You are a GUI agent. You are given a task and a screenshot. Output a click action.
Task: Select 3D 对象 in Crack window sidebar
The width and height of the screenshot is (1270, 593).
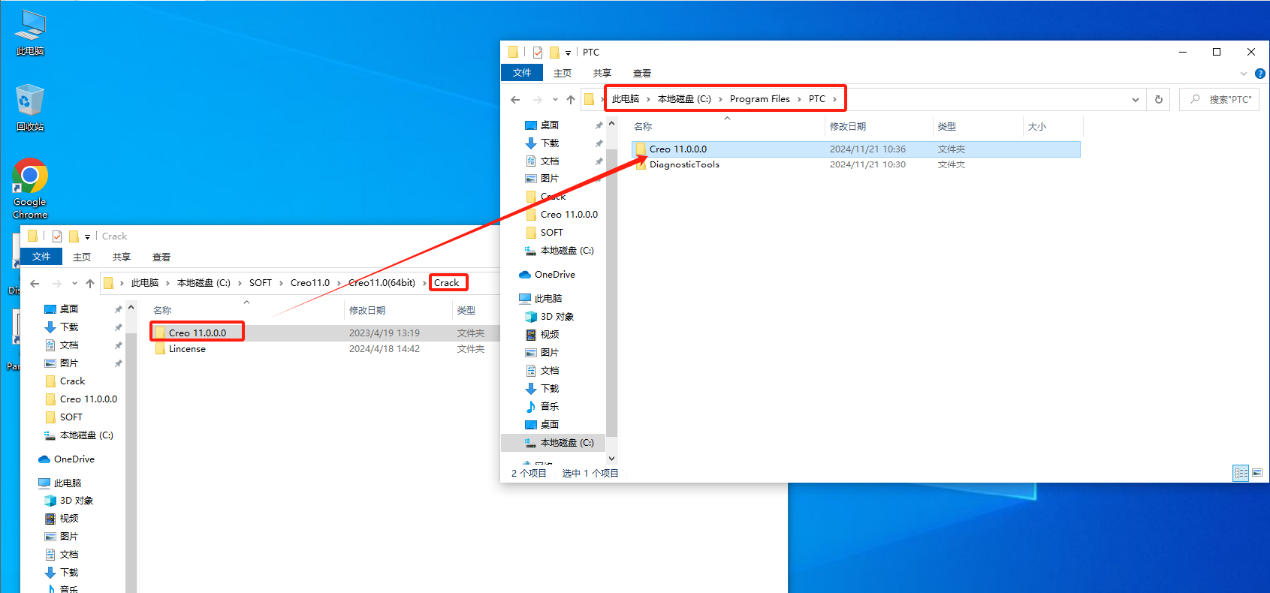[69, 500]
